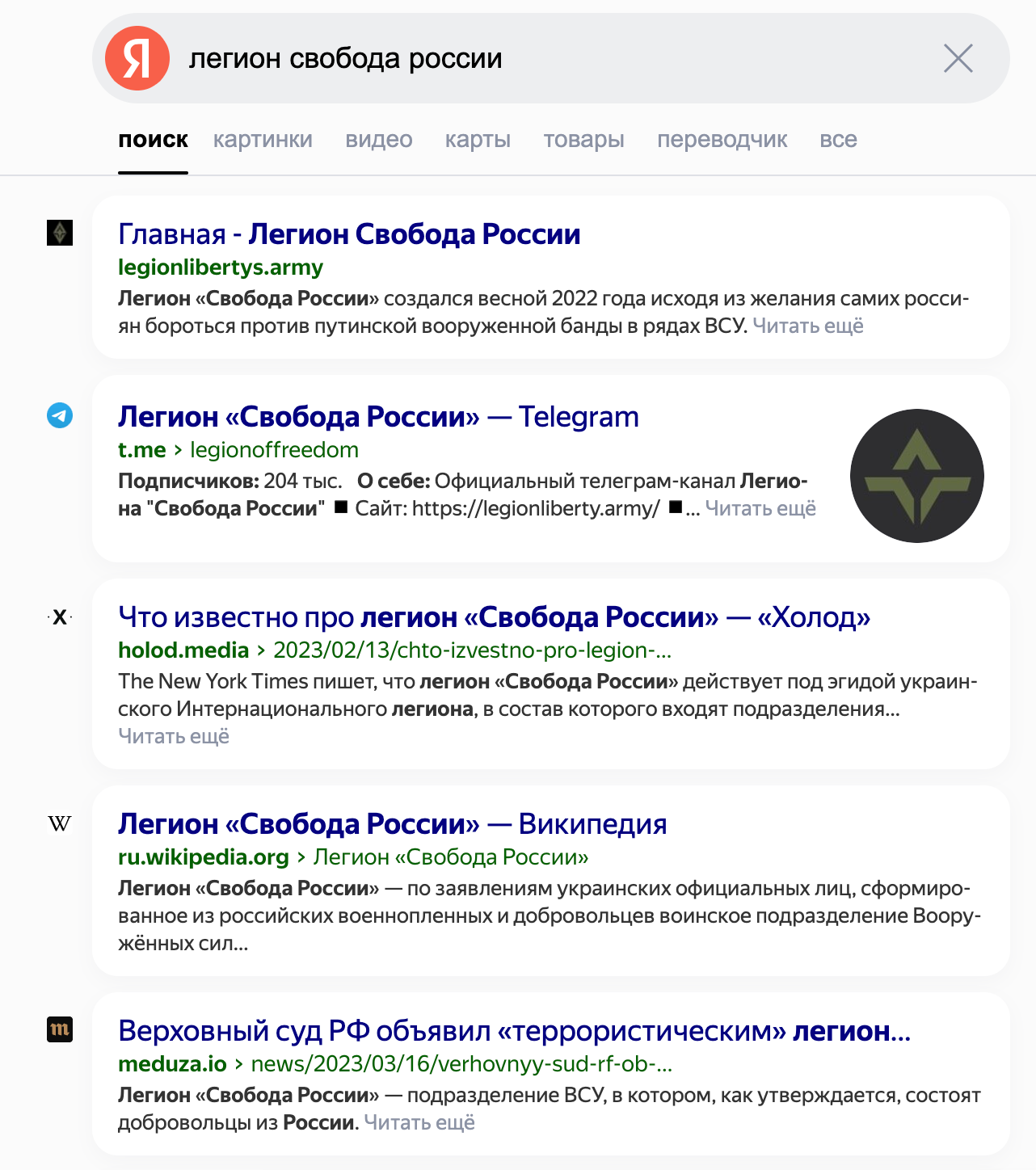Switch to the «видео» tab
1036x1170 pixels.
pos(379,140)
